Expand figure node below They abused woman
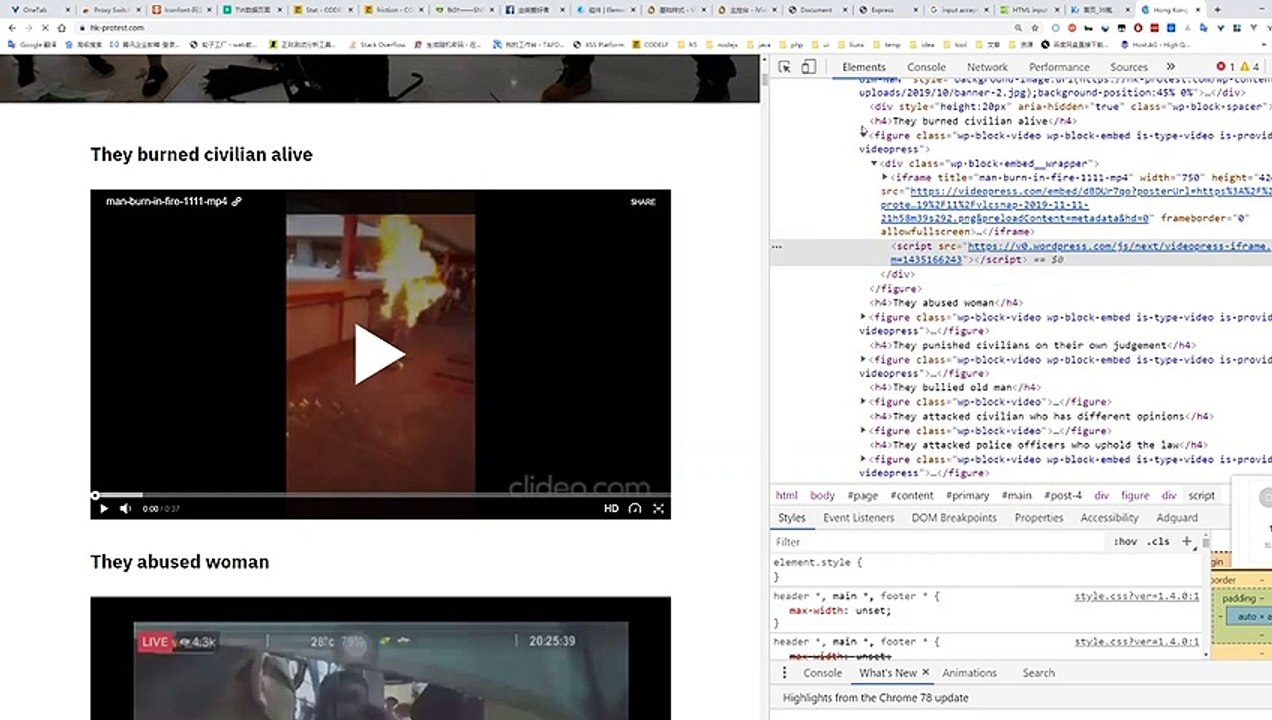Screen dimensions: 1272x720 click(x=864, y=317)
